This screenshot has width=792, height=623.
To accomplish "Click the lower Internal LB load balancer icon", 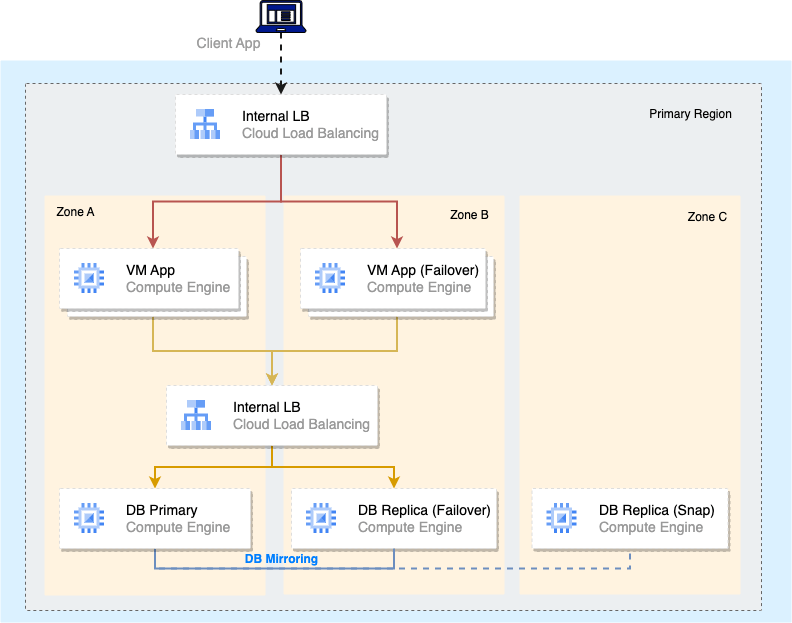I will [196, 415].
